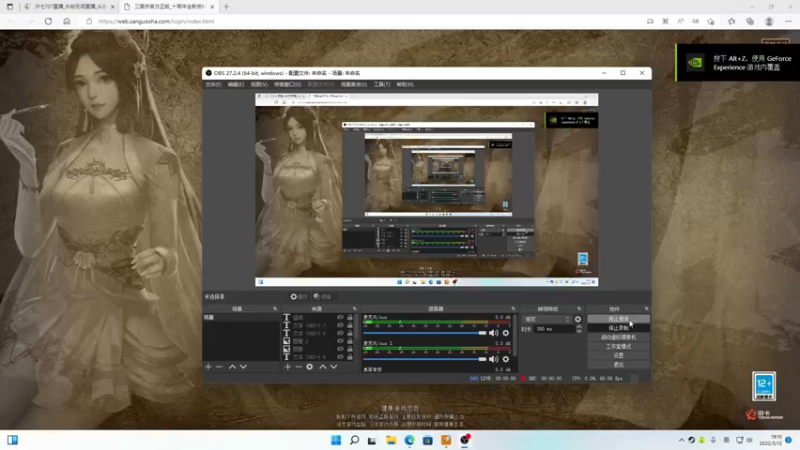The width and height of the screenshot is (800, 450).
Task: Toggle visibility of text source (GDI+) 7
Action: pos(340,325)
